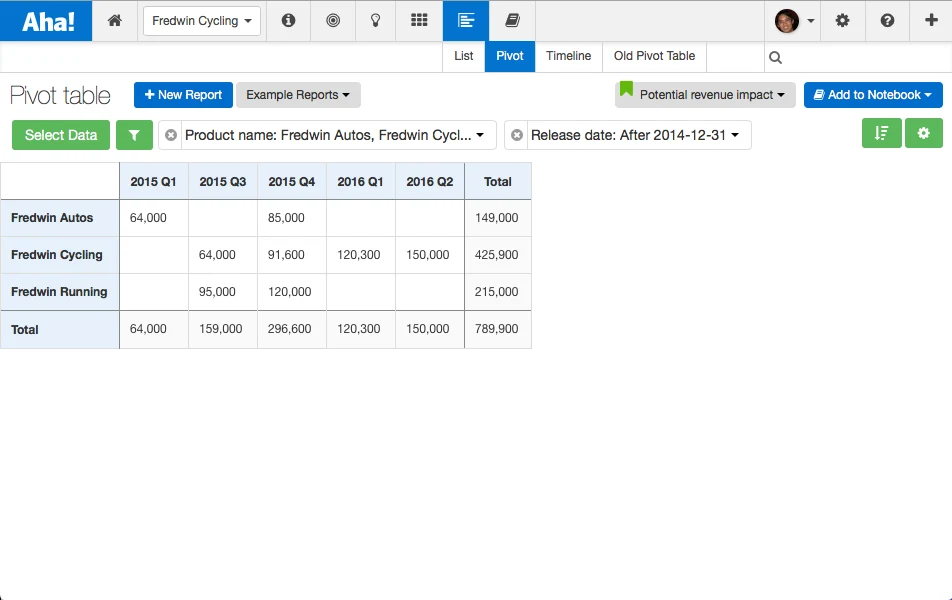The height and width of the screenshot is (600, 952).
Task: Open the settings gear in top bar
Action: click(843, 21)
